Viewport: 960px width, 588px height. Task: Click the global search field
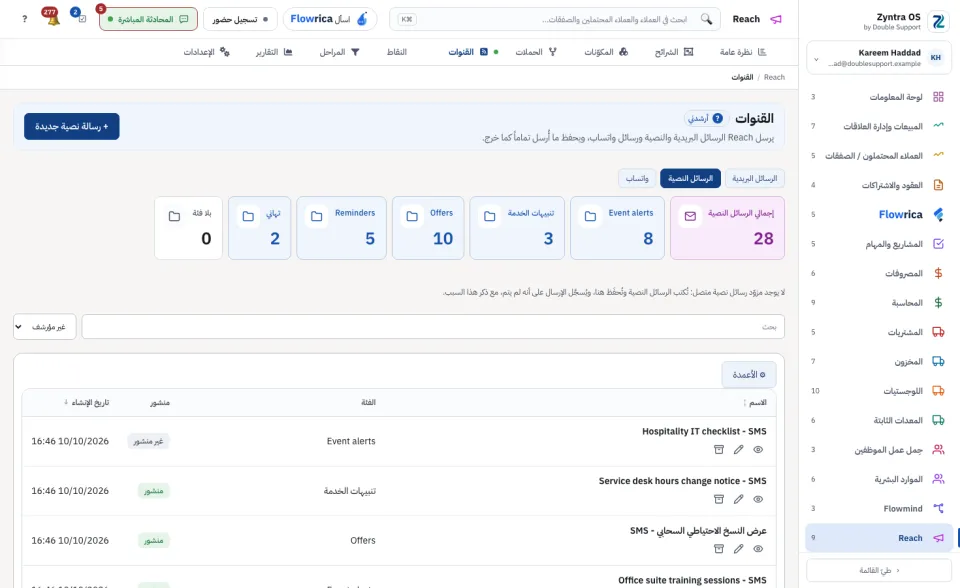[x=554, y=19]
